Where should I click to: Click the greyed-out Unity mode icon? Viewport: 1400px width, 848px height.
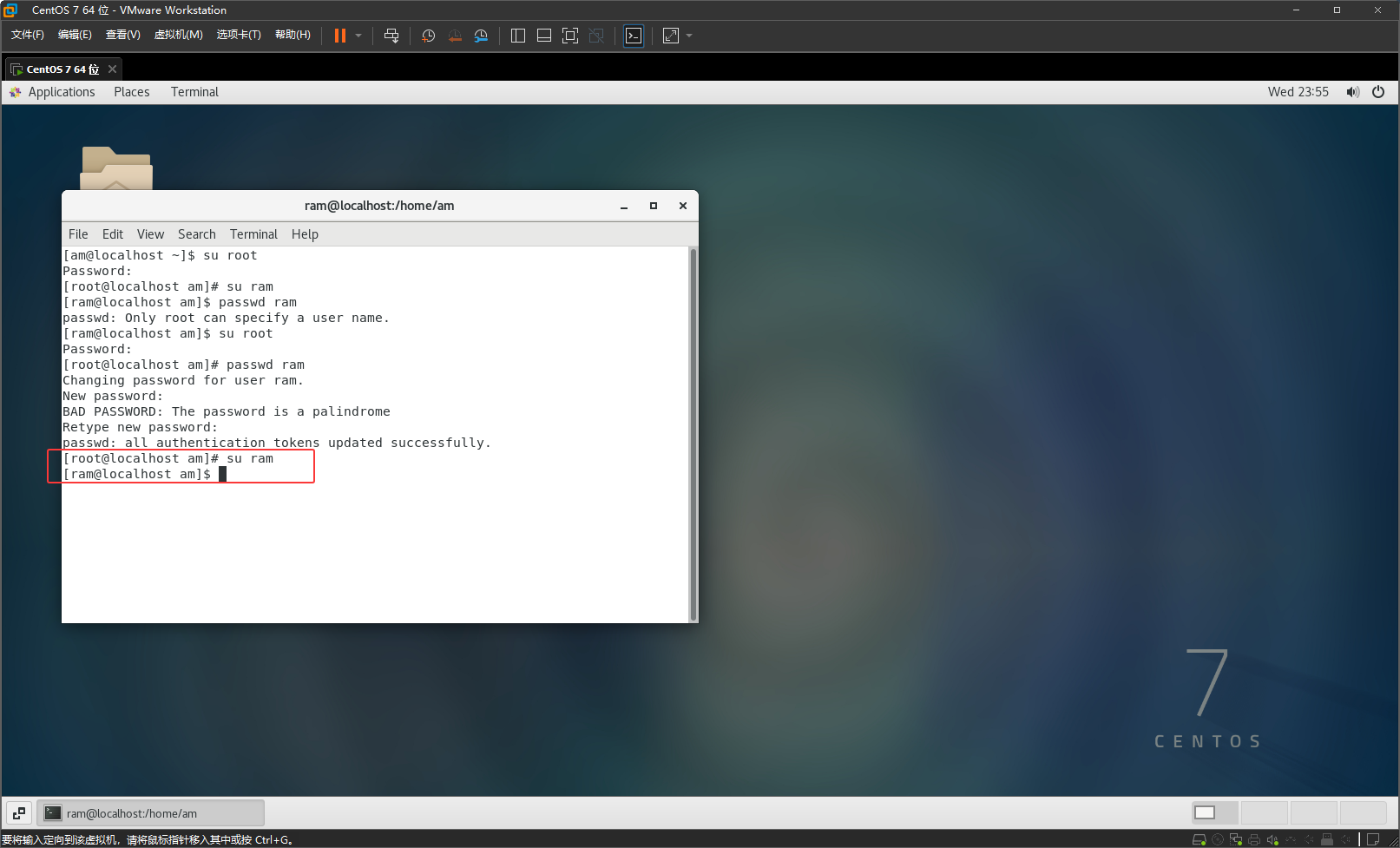point(596,36)
